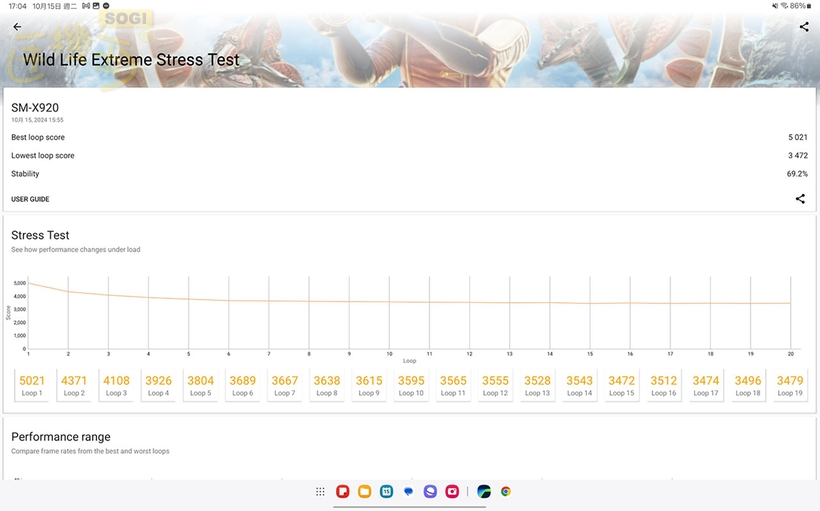Launch Samsung Internet browser from taskbar
820x511 pixels.
(430, 491)
